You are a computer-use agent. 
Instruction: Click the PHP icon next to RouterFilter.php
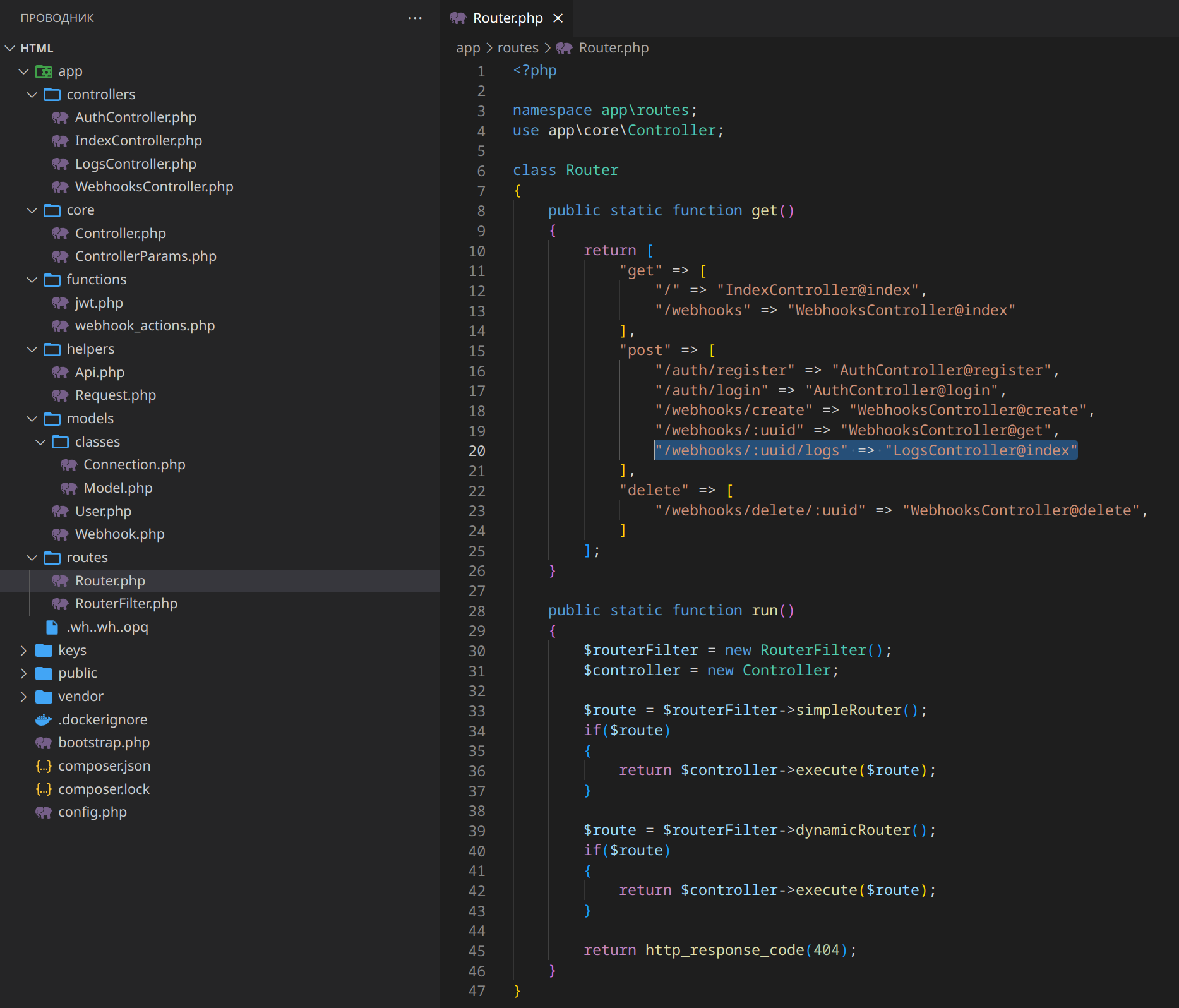pos(60,604)
